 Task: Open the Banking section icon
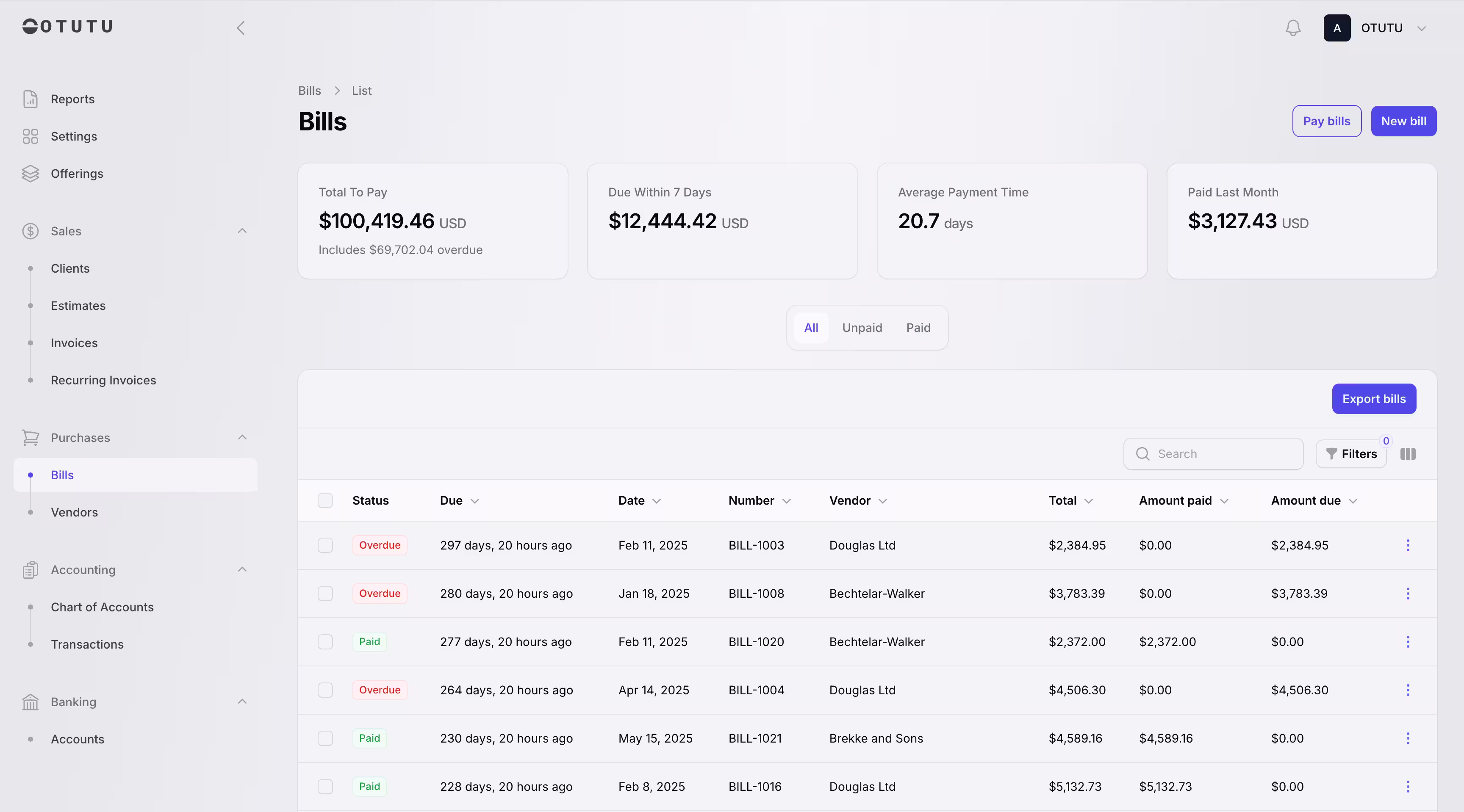(x=30, y=702)
